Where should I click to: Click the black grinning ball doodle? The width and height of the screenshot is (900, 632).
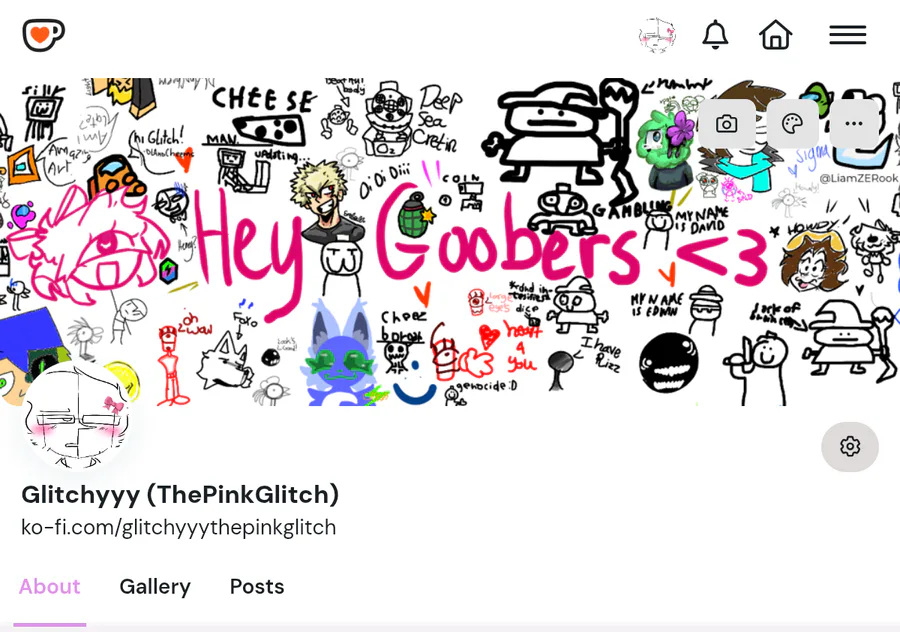(669, 363)
